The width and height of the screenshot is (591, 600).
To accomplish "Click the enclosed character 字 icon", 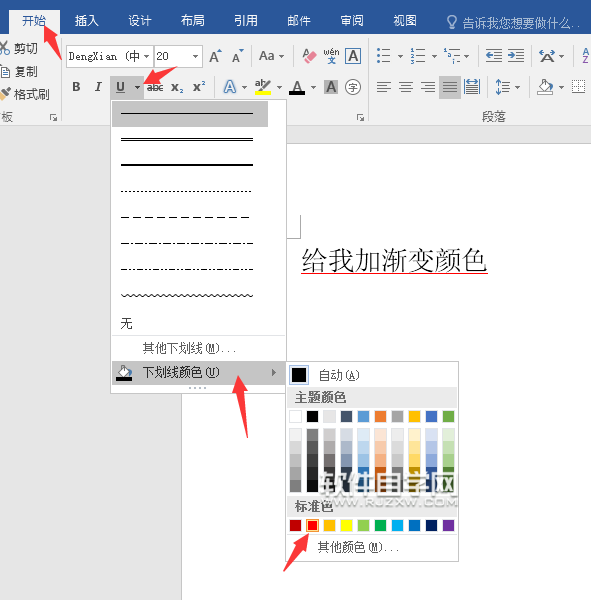I will (353, 87).
